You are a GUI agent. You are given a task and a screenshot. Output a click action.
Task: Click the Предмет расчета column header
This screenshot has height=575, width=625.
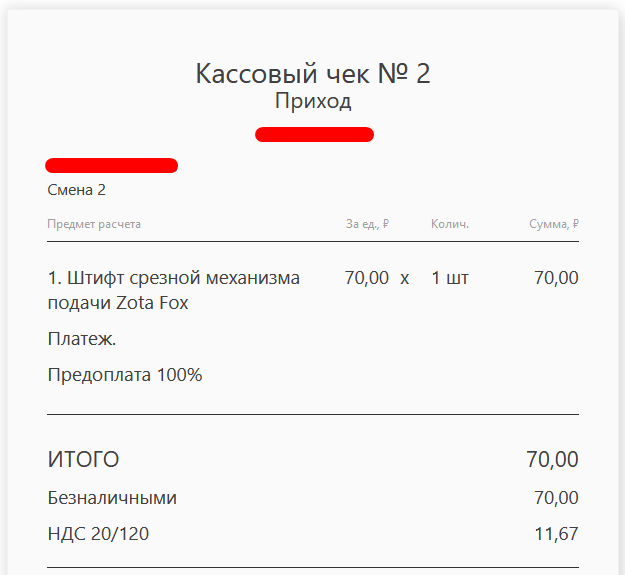tap(94, 224)
